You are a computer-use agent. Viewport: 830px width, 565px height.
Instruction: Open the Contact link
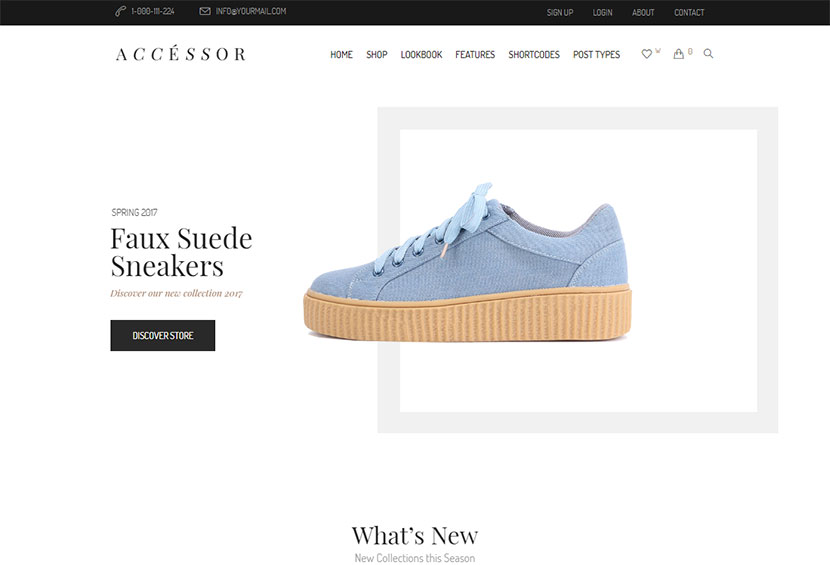pyautogui.click(x=689, y=12)
